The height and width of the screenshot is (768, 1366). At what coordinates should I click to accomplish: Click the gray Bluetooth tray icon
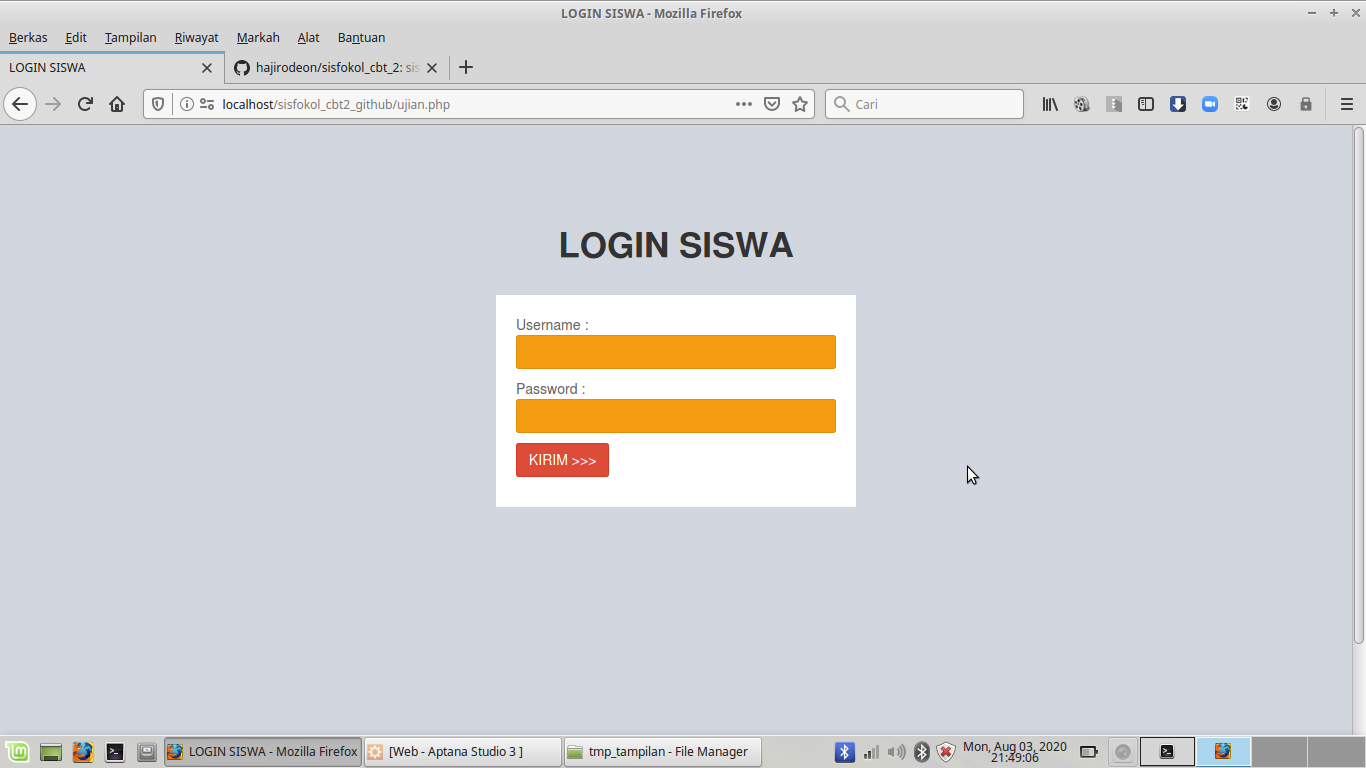pos(922,752)
